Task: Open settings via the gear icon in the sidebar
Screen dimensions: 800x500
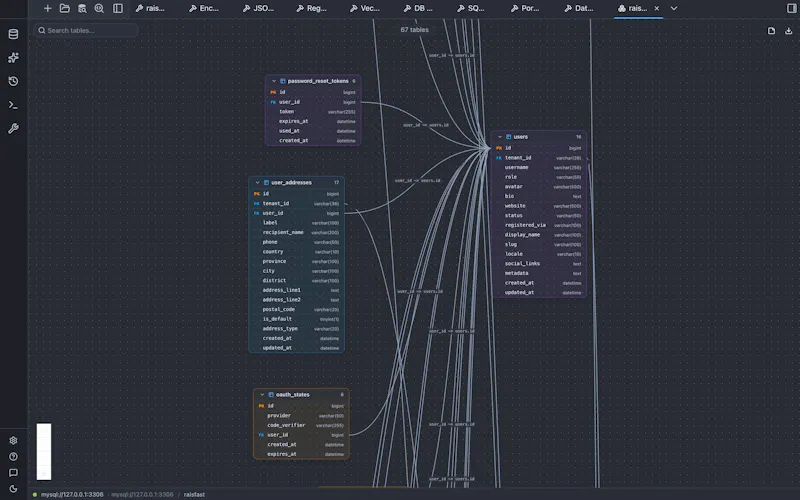Action: point(13,440)
